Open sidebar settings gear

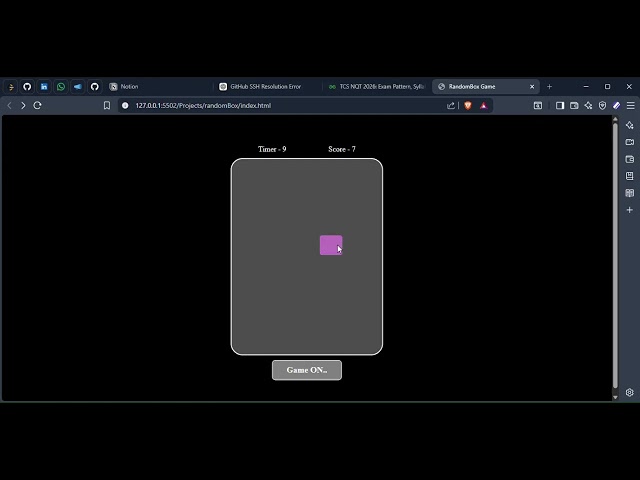[x=629, y=392]
